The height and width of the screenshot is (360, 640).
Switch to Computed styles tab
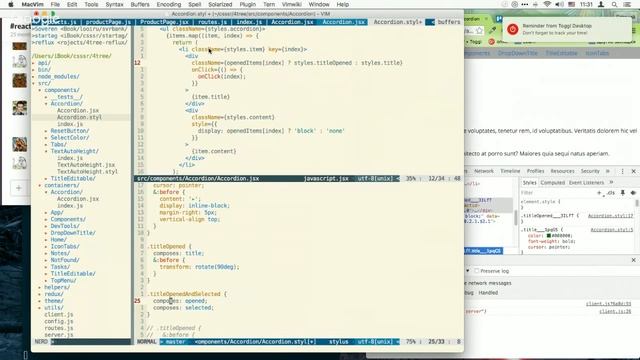[x=553, y=182]
